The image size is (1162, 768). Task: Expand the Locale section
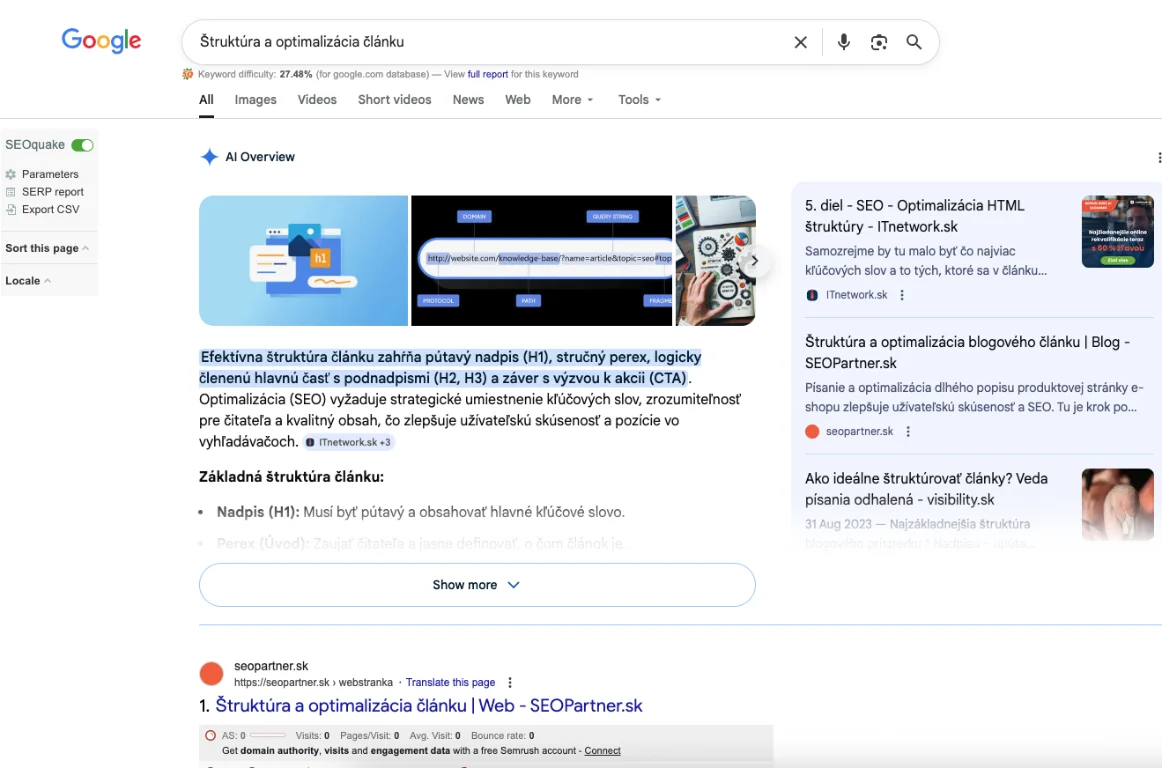tap(28, 281)
